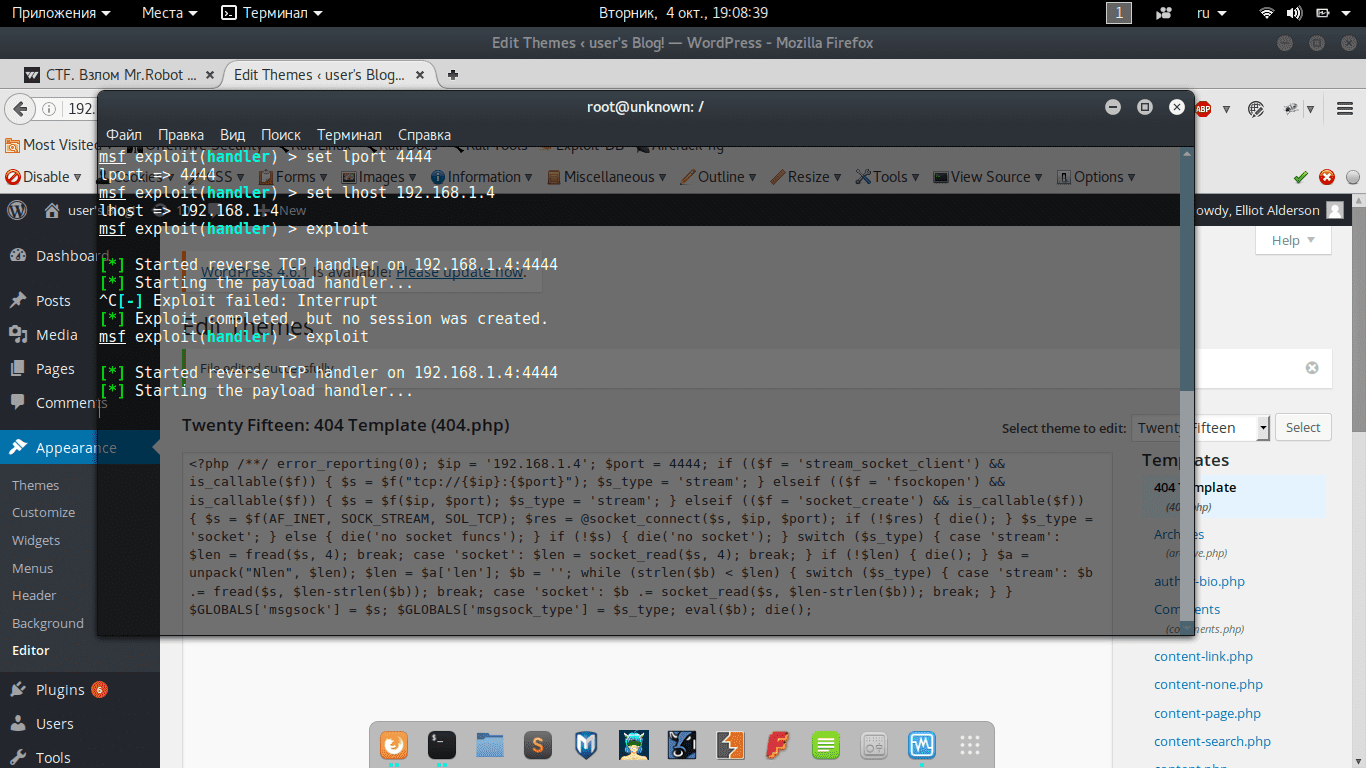The width and height of the screenshot is (1366, 768).
Task: Click the globe-with-pencil extension icon in Firefox
Action: (x=1256, y=109)
